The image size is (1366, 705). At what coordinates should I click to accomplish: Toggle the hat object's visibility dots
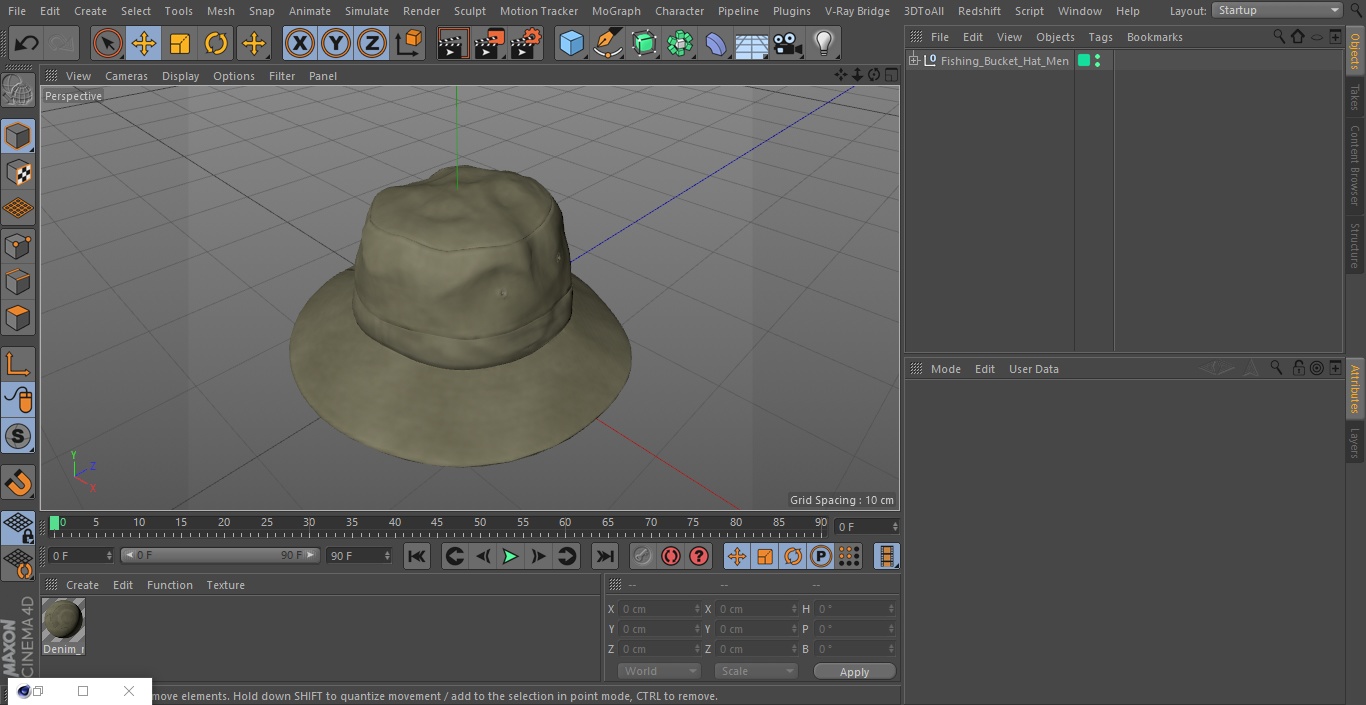tap(1098, 61)
